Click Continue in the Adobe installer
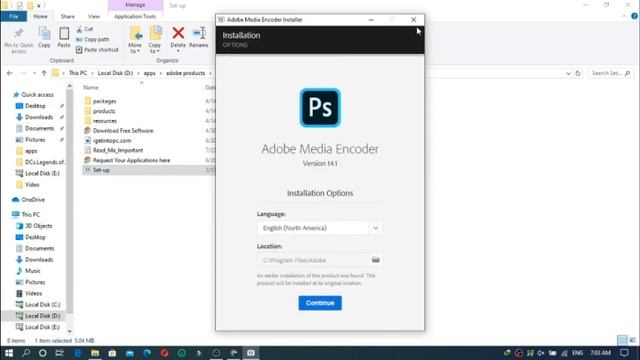The height and width of the screenshot is (360, 640). click(320, 303)
